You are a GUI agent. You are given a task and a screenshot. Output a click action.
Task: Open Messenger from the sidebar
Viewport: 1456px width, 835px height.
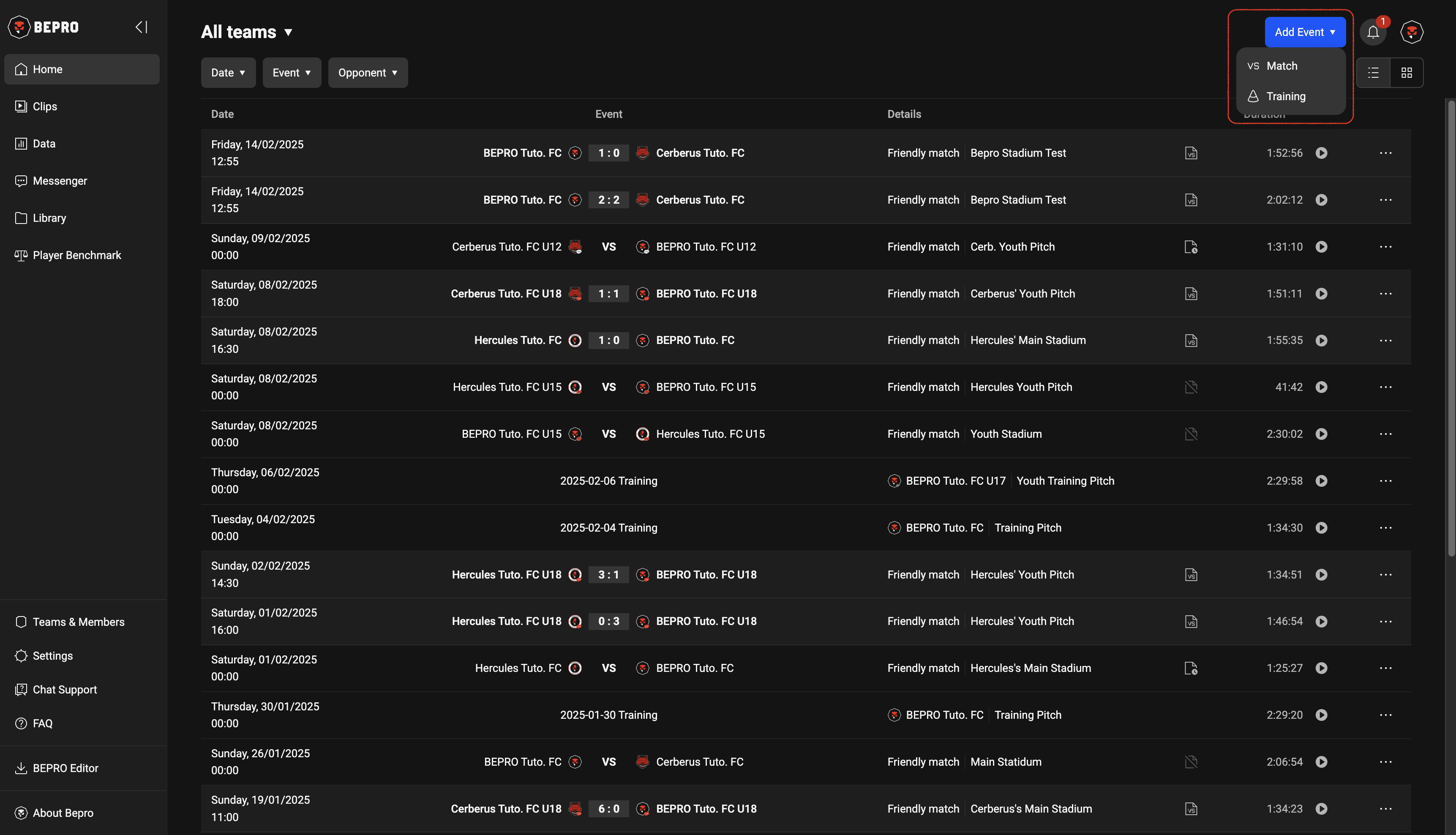click(60, 181)
